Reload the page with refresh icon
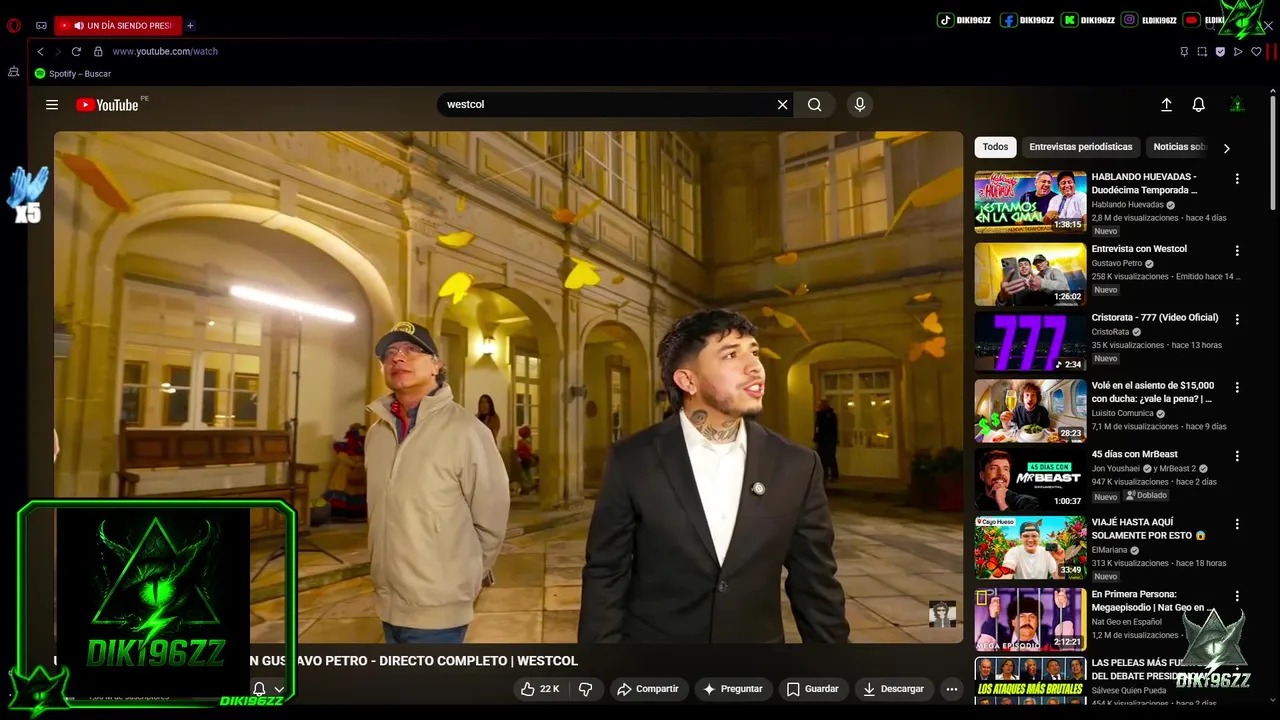1280x720 pixels. pos(76,51)
